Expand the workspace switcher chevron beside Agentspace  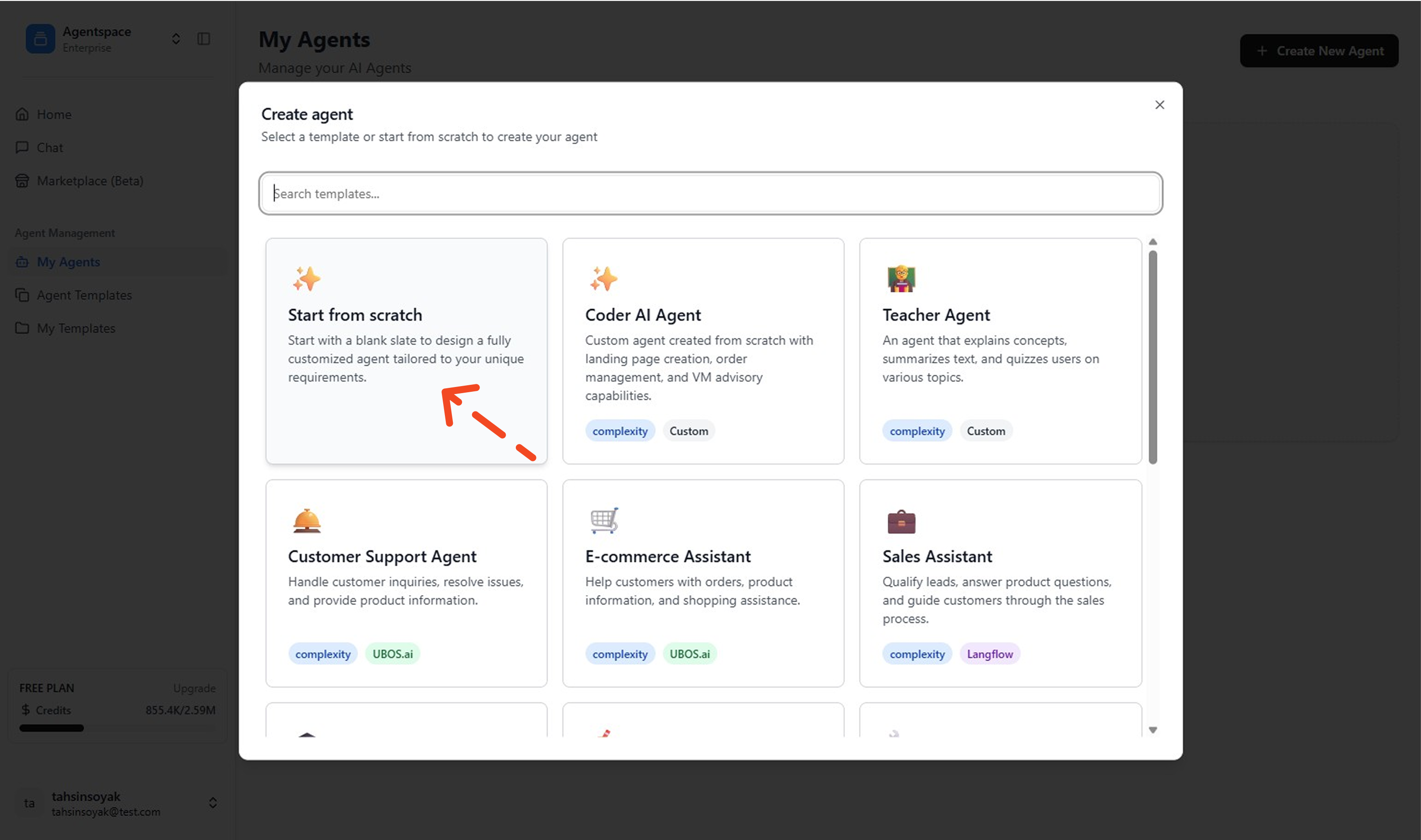(x=175, y=38)
